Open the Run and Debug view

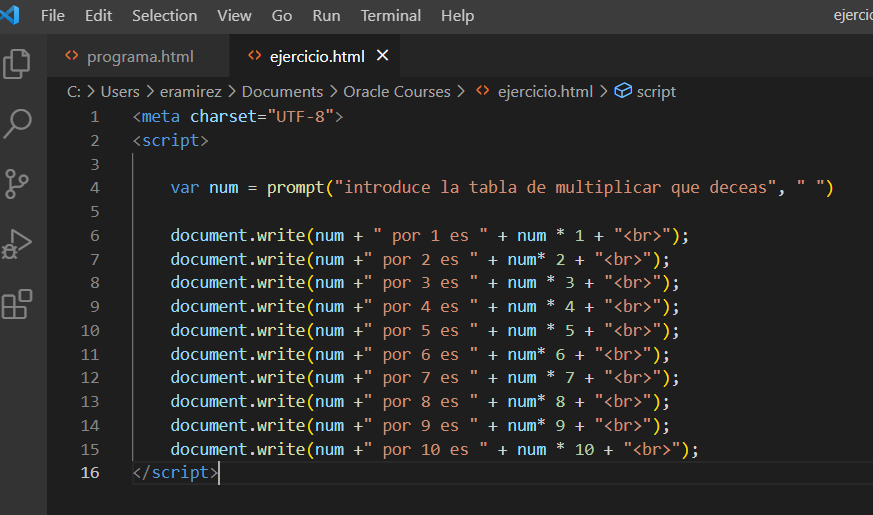pos(17,244)
